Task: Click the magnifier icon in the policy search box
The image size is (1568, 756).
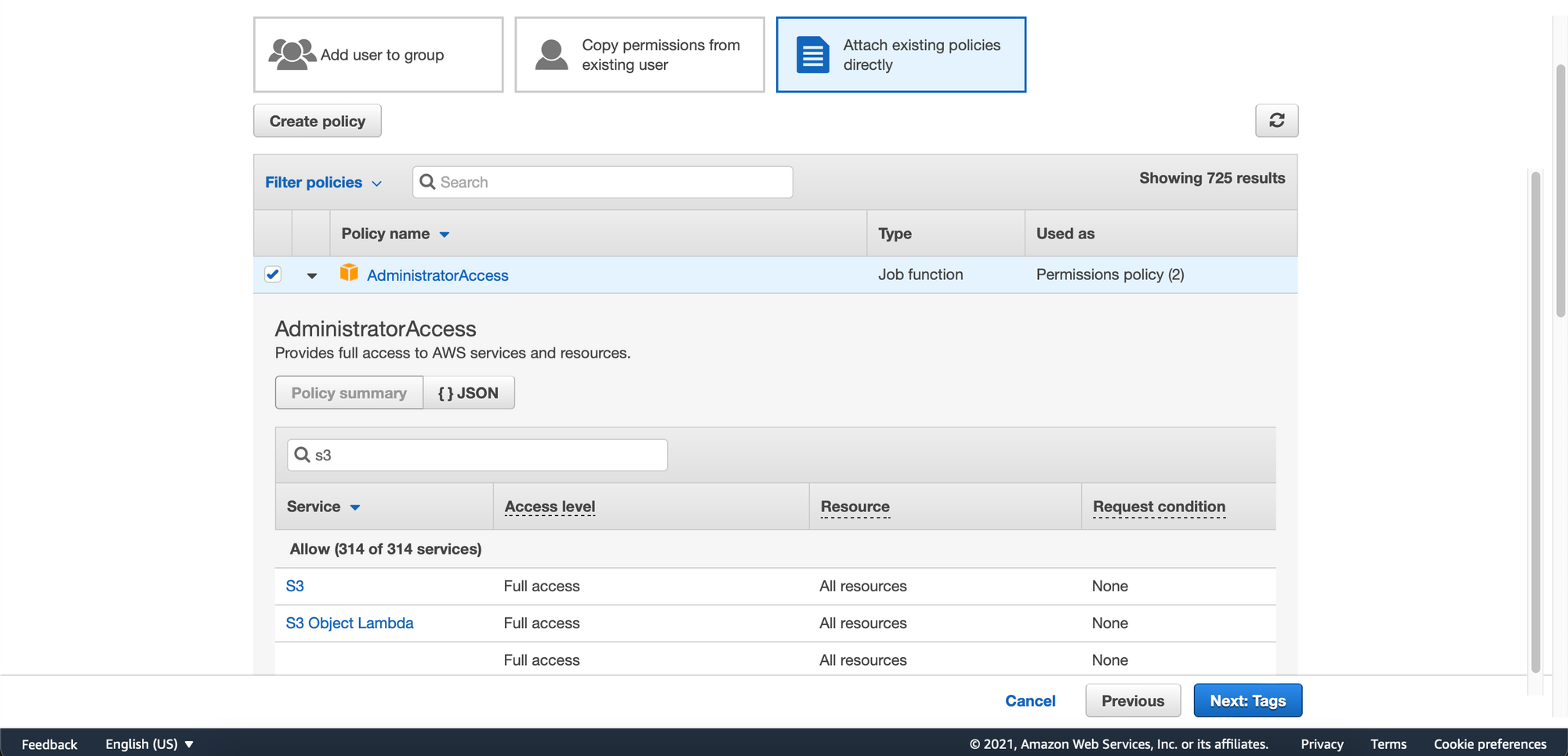Action: 427,182
